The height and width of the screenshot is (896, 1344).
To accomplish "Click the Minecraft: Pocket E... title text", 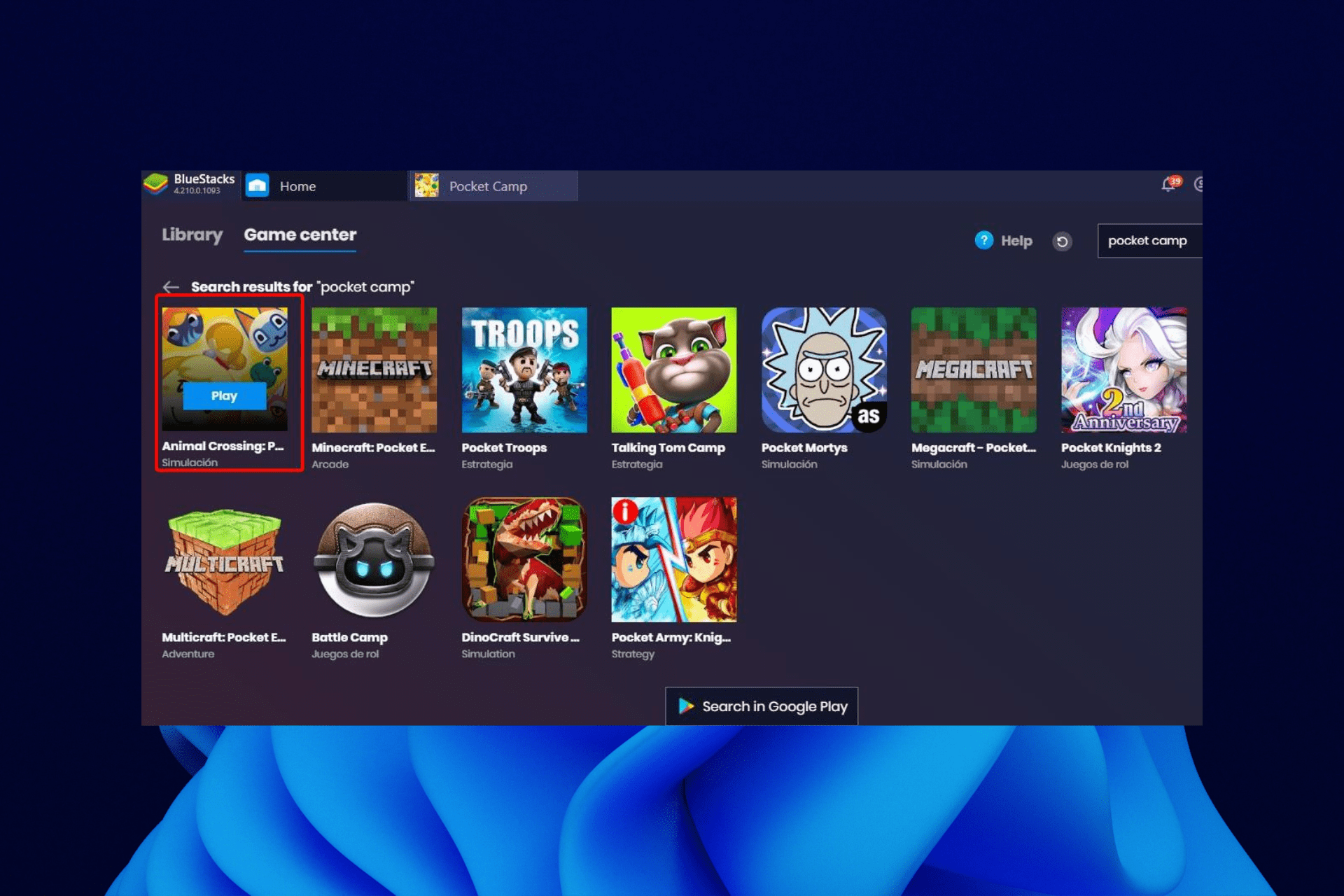I will [373, 448].
